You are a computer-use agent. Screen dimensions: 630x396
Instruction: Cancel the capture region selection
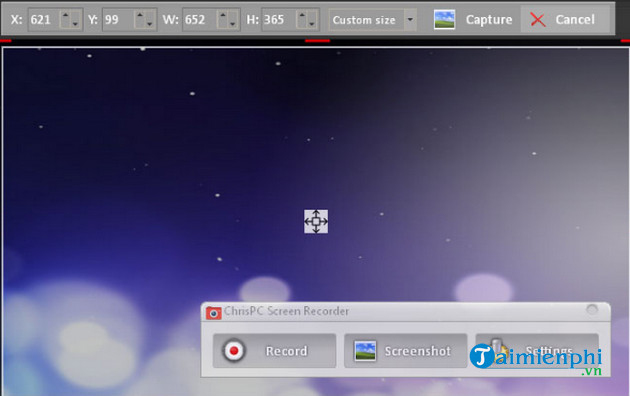click(x=565, y=20)
